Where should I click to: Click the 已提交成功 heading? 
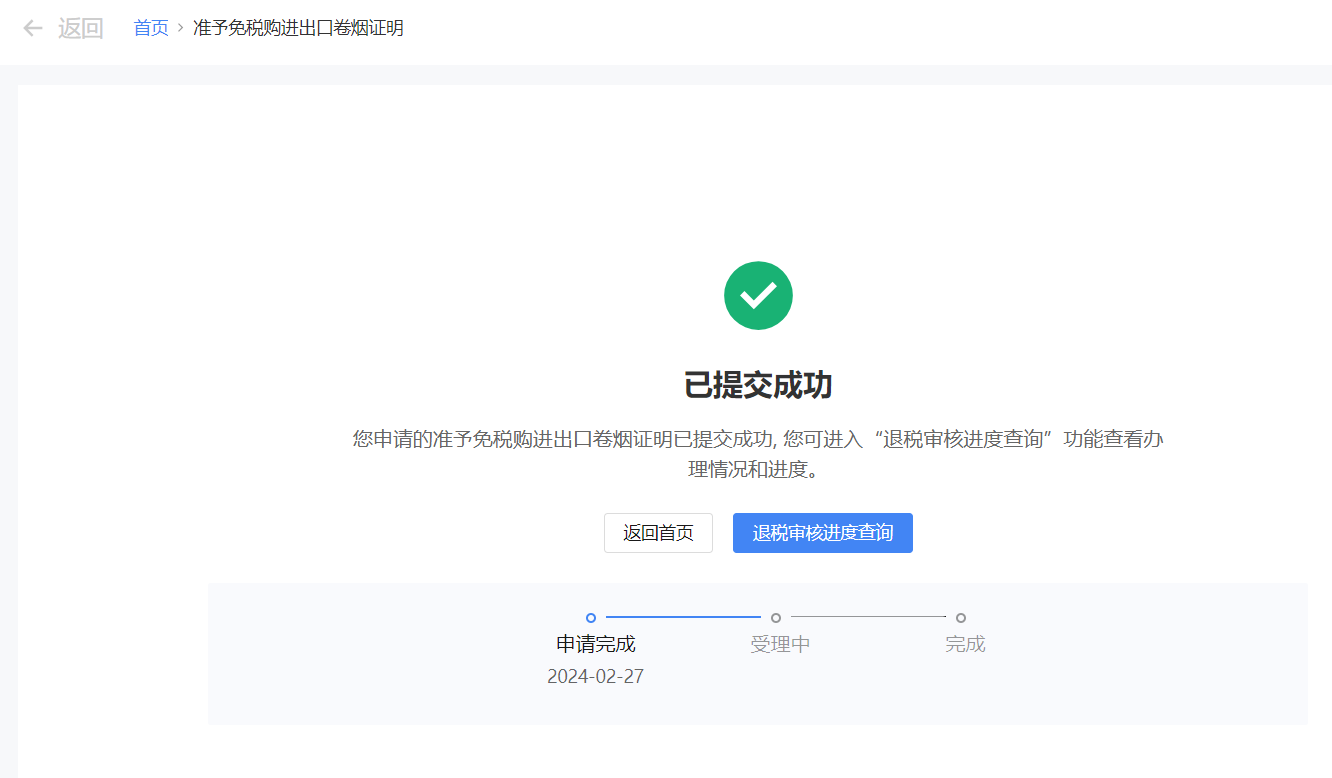click(x=758, y=385)
